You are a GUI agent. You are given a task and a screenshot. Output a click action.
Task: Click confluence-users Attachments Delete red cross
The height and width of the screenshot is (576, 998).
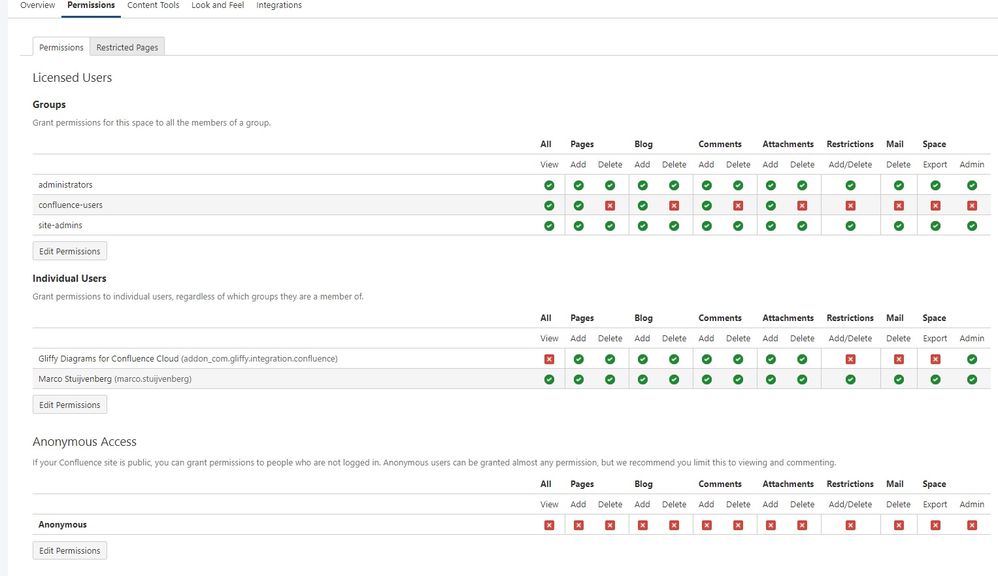click(x=802, y=206)
